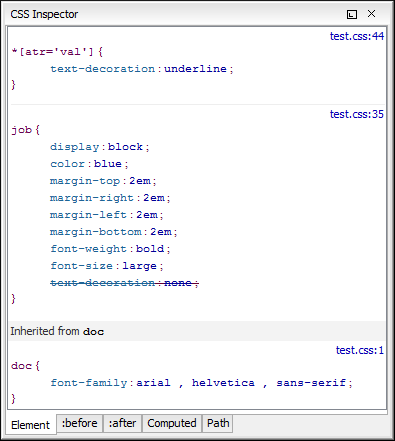Image resolution: width=395 pixels, height=441 pixels.
Task: Open the test.css:35 source link
Action: coord(357,114)
